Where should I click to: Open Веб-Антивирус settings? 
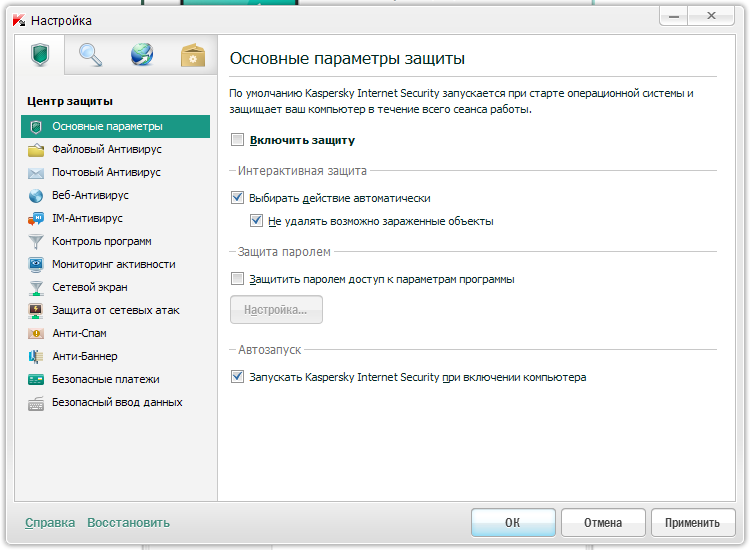(x=115, y=195)
